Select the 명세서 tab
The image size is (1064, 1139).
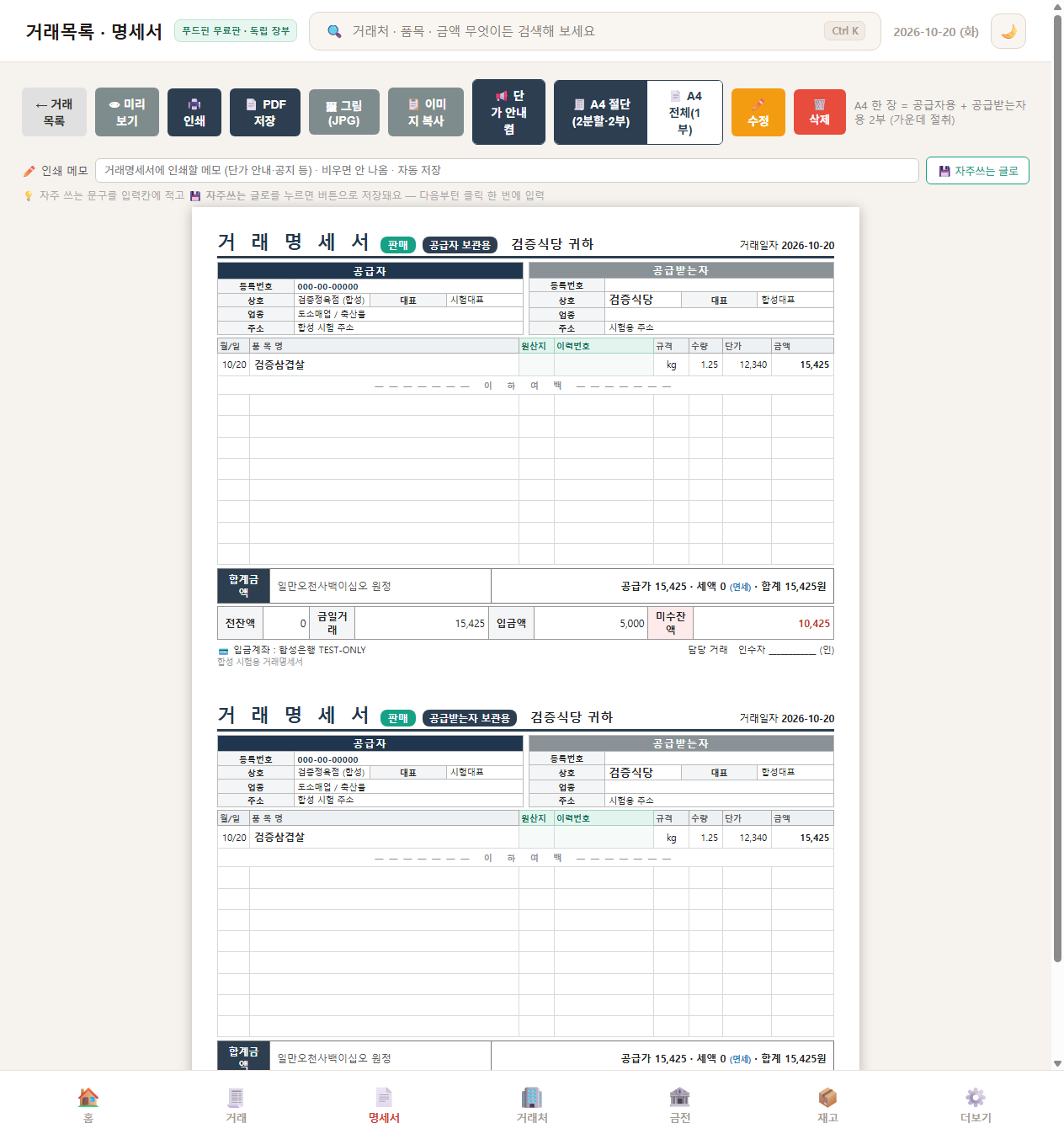[x=384, y=1104]
